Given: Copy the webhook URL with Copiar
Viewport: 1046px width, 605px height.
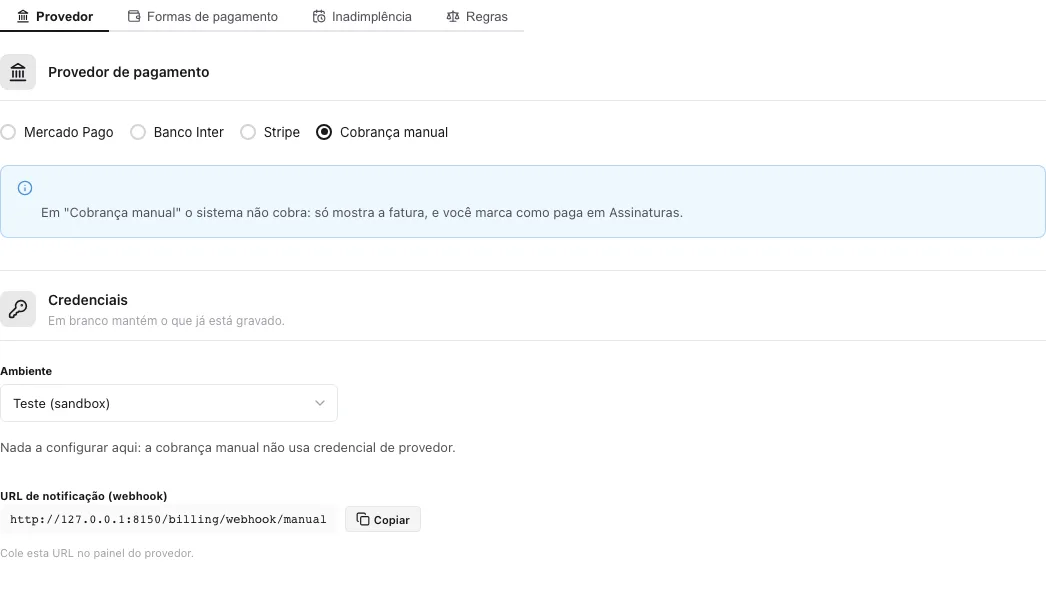Looking at the screenshot, I should coord(383,520).
